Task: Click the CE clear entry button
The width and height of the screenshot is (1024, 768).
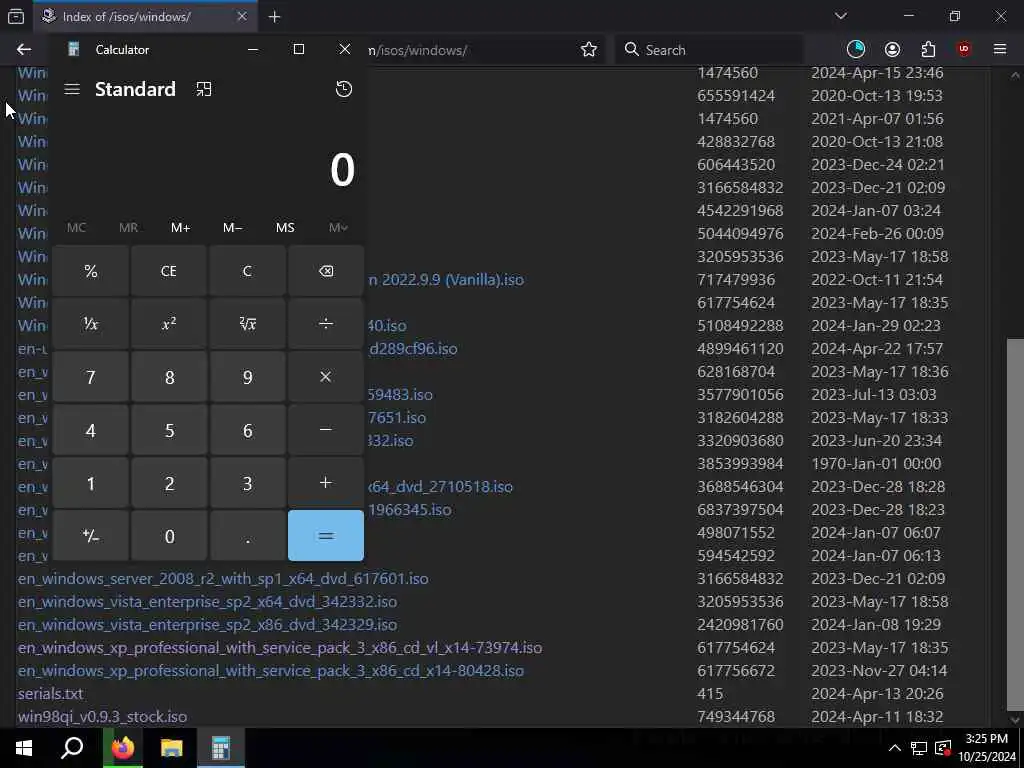Action: pos(168,271)
